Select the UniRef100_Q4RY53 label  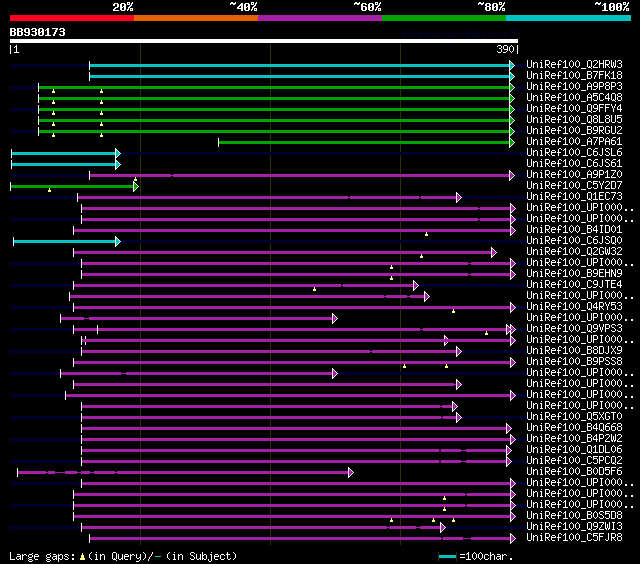[x=574, y=307]
